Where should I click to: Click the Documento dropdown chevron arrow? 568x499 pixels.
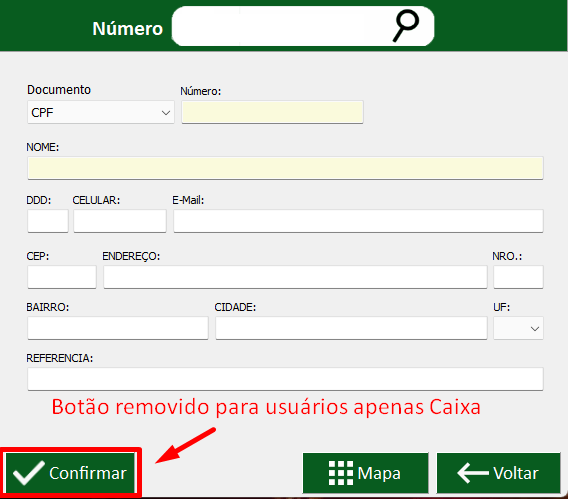coord(166,113)
